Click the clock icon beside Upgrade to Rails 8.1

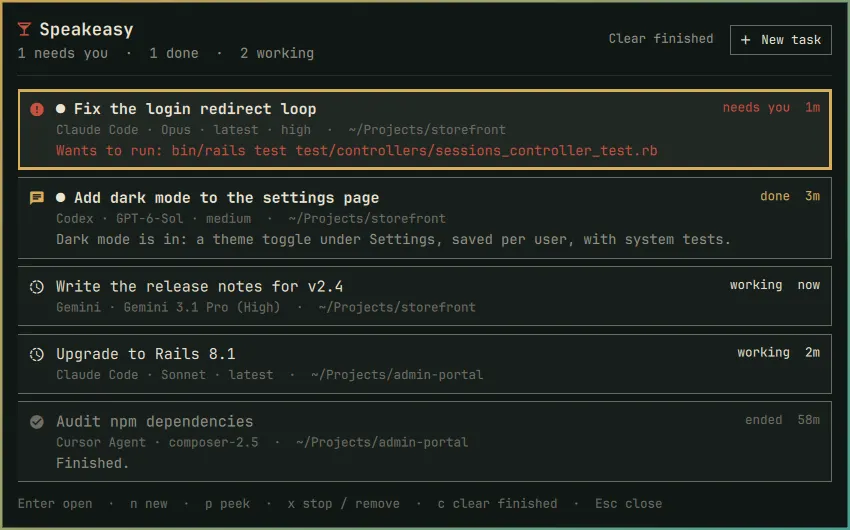tap(37, 354)
